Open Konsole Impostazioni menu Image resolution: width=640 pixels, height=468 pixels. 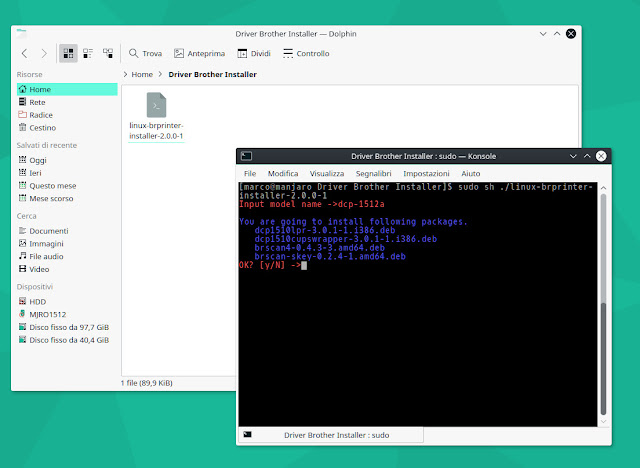coord(426,173)
